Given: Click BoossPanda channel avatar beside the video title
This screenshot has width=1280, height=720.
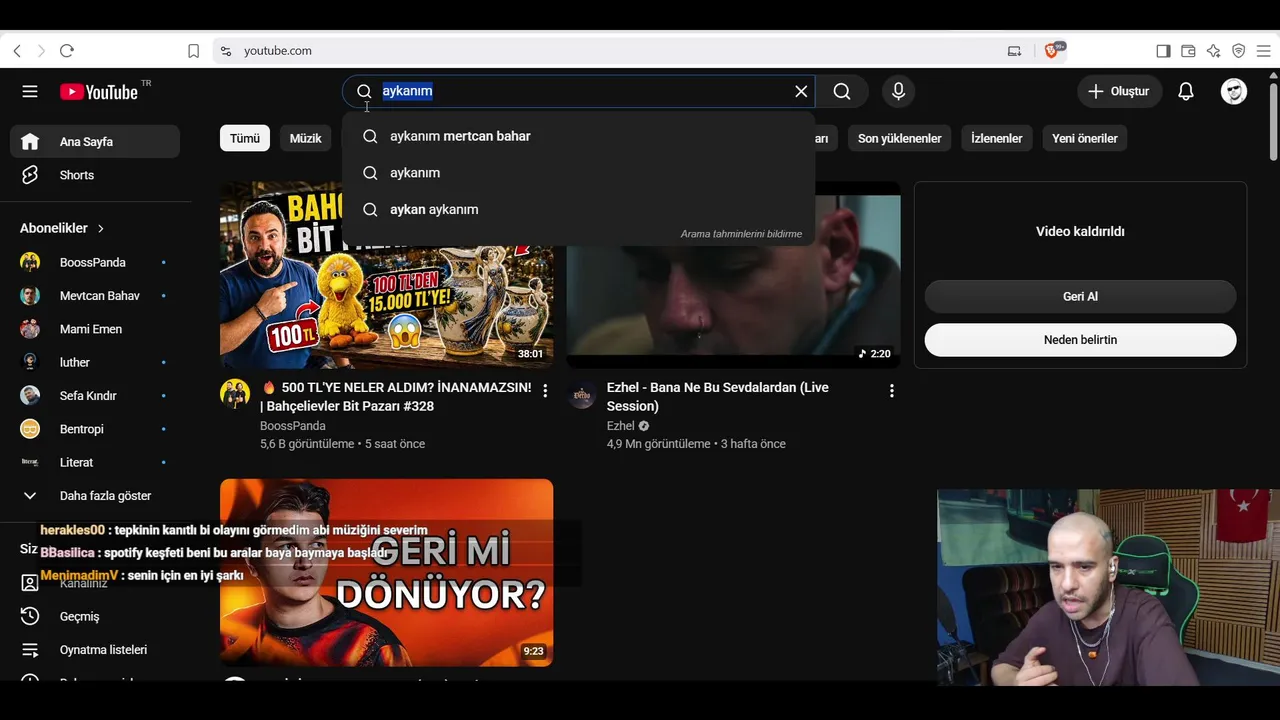Looking at the screenshot, I should pyautogui.click(x=235, y=394).
